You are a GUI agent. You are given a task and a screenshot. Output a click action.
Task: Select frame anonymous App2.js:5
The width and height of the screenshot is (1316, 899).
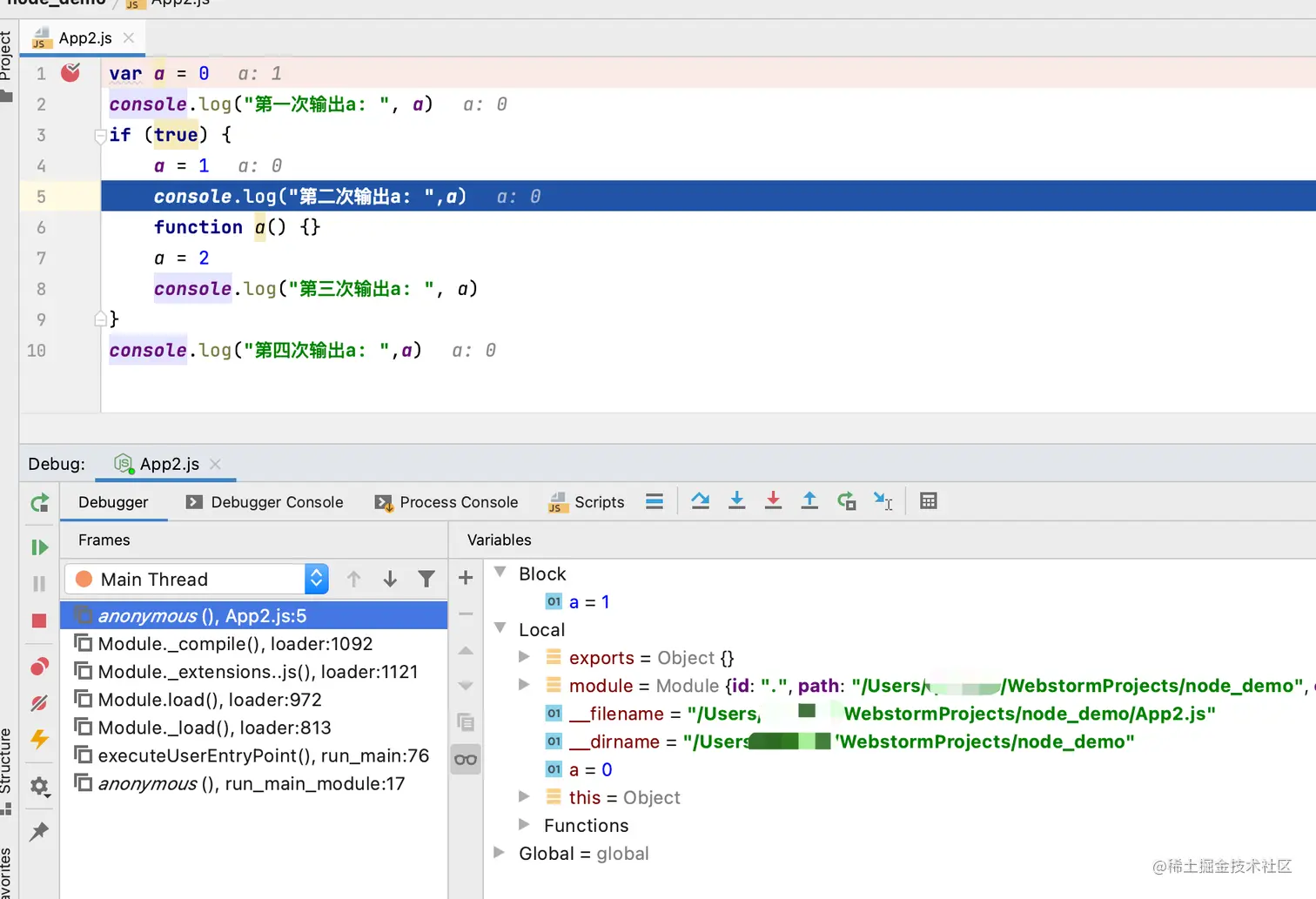(x=253, y=616)
